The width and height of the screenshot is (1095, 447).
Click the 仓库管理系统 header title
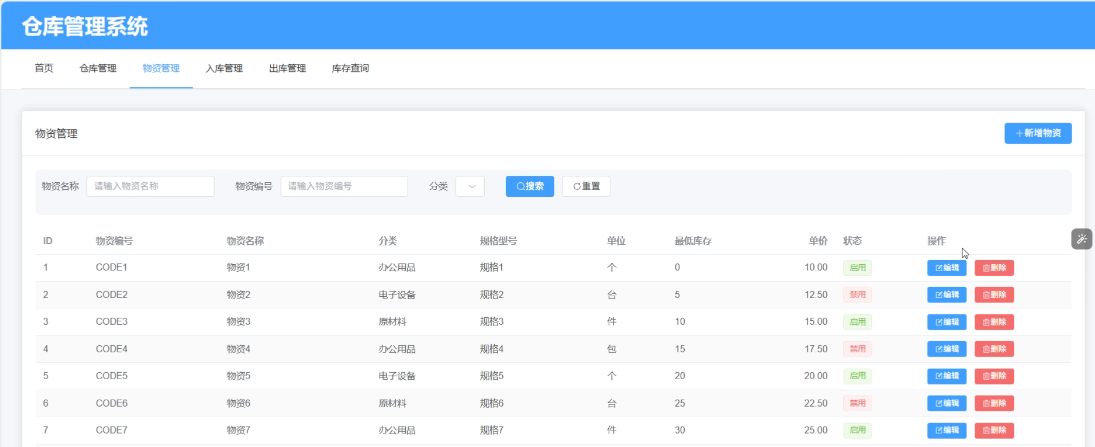pyautogui.click(x=84, y=27)
